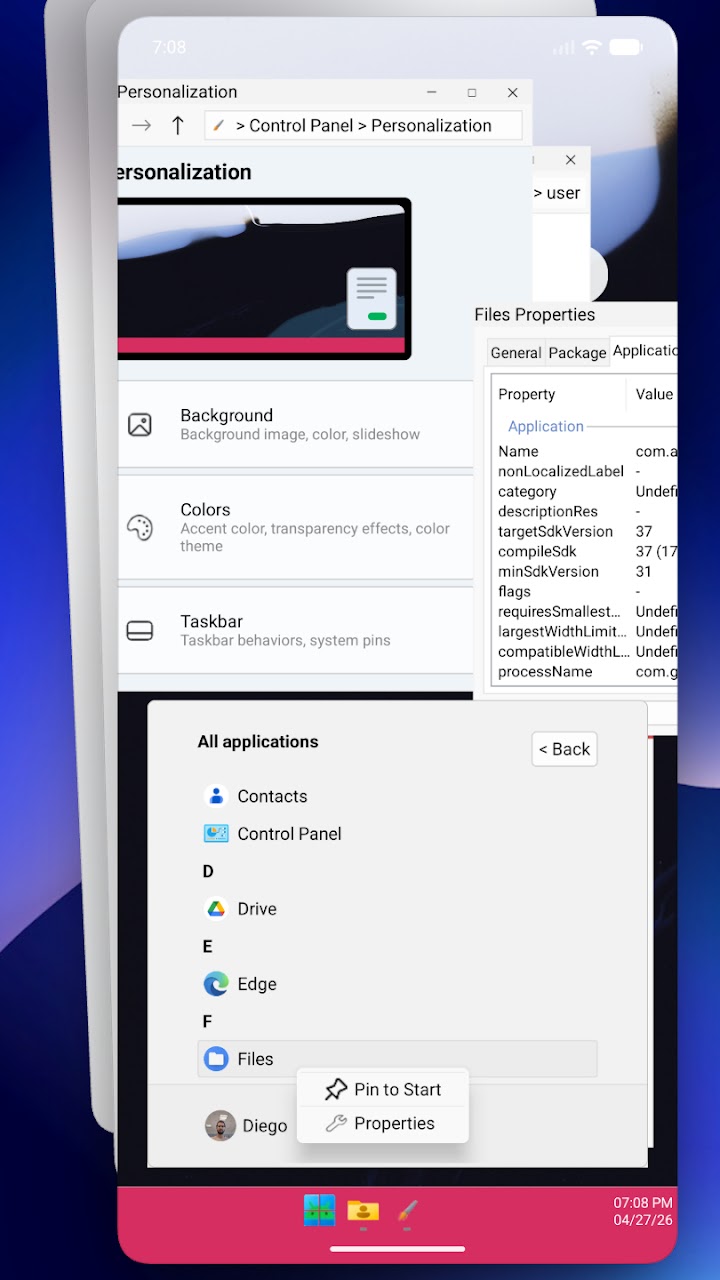Select Edge in All applications list
Viewport: 720px width, 1280px height.
coord(397,984)
